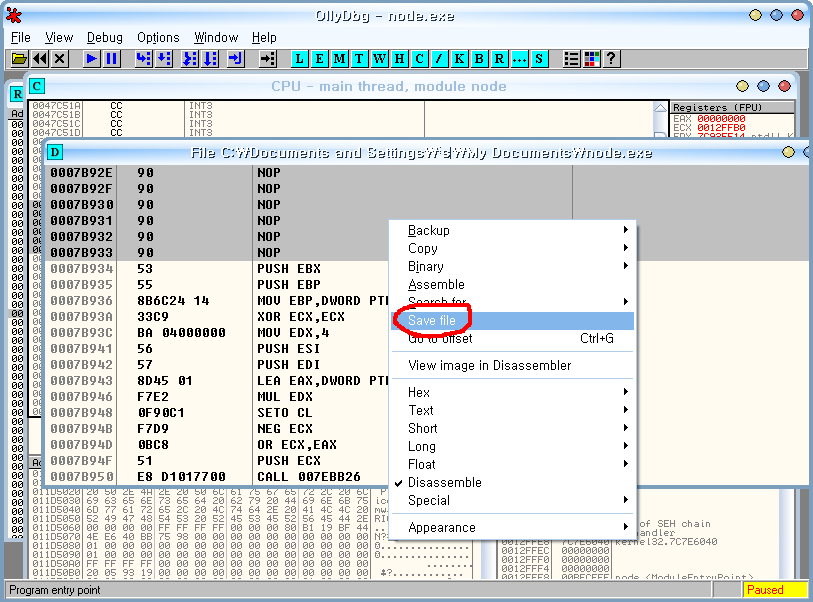This screenshot has height=602, width=813.
Task: Open appearance color grid icon
Action: pyautogui.click(x=592, y=59)
